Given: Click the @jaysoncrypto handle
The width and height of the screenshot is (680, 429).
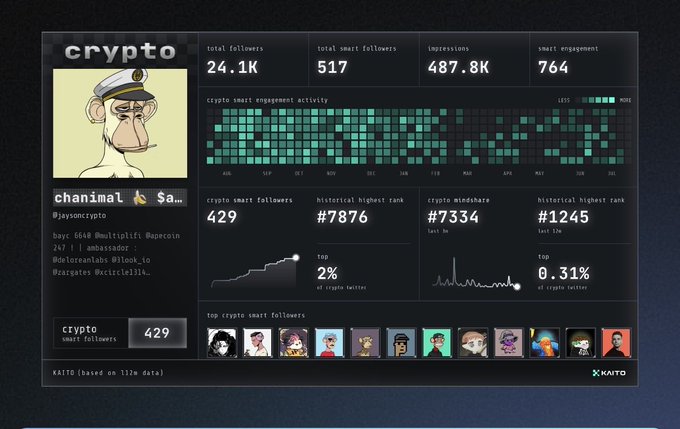Looking at the screenshot, I should (x=79, y=215).
